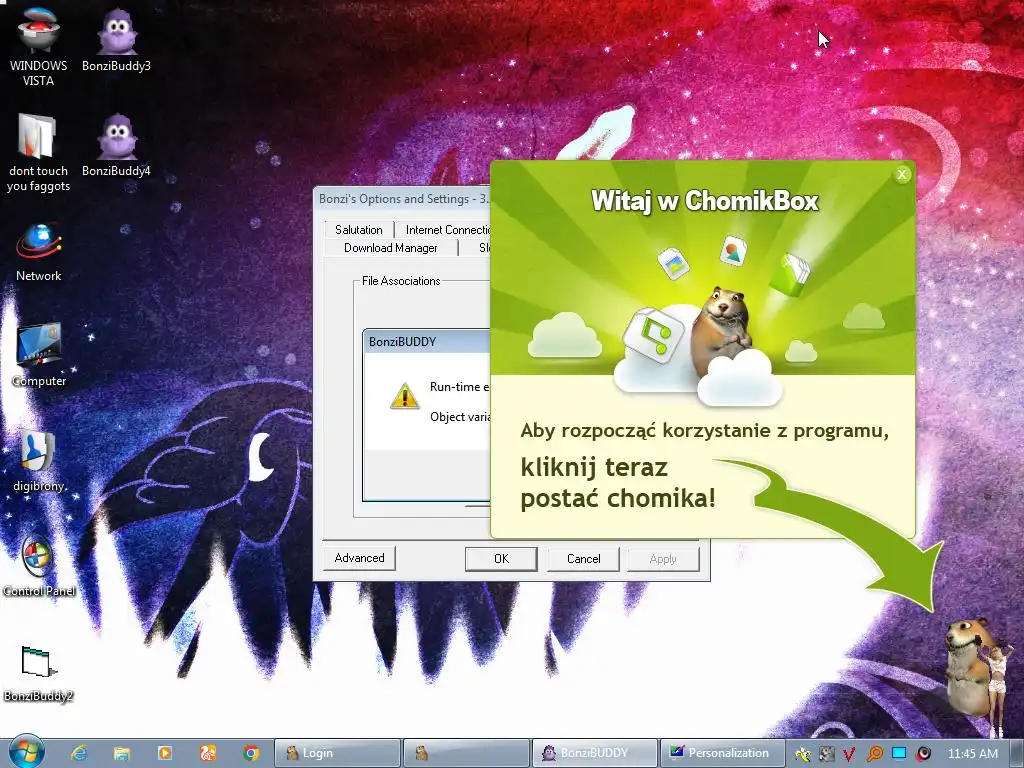Viewport: 1024px width, 768px height.
Task: Switch to the Login taskbar window
Action: tap(337, 753)
